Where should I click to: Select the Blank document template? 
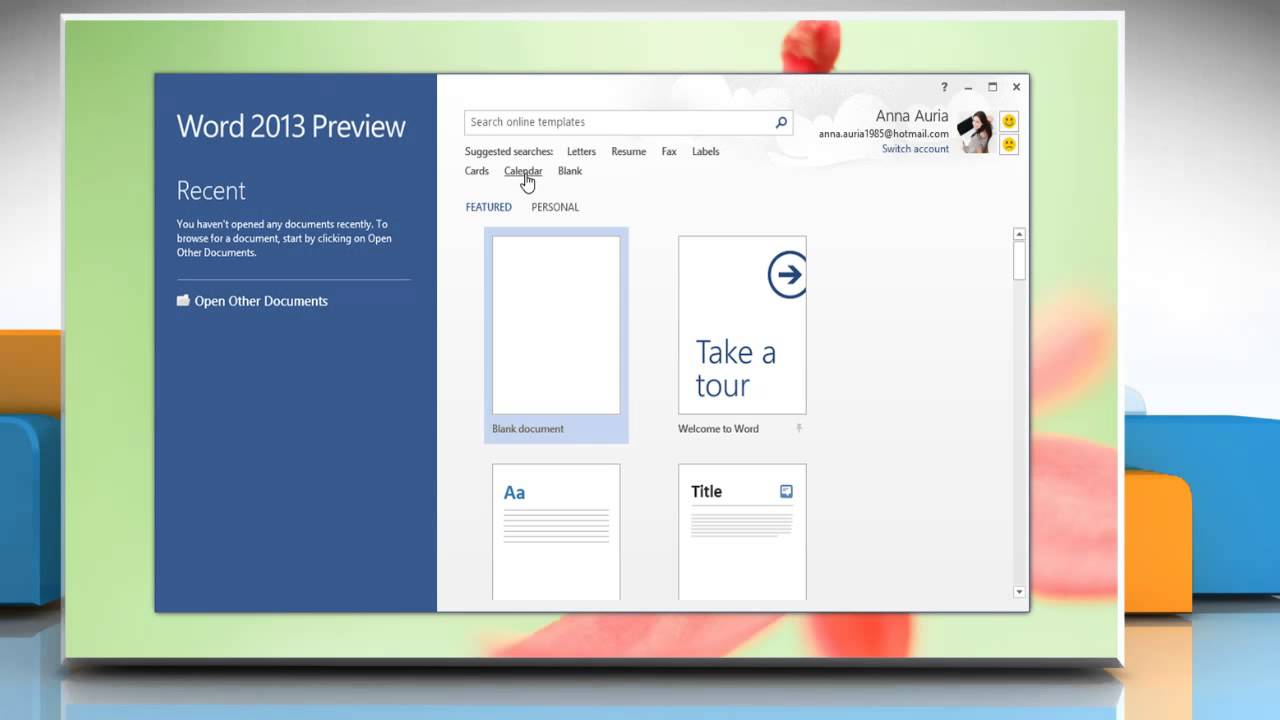tap(556, 335)
